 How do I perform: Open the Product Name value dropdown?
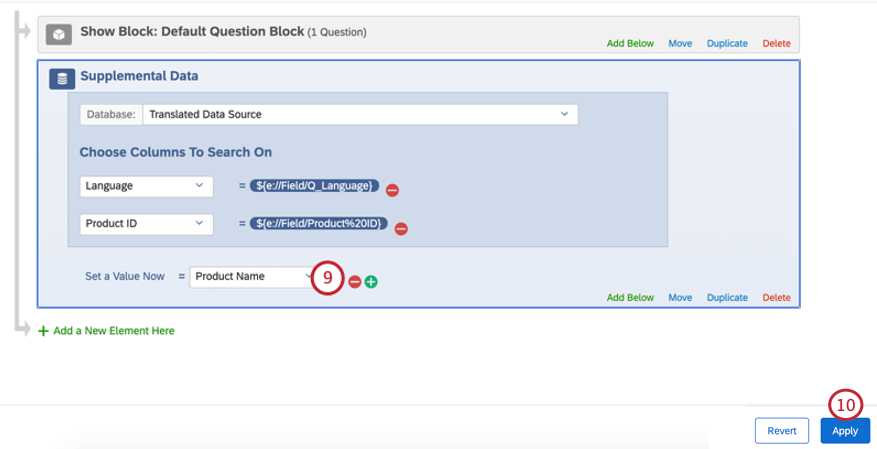[252, 277]
